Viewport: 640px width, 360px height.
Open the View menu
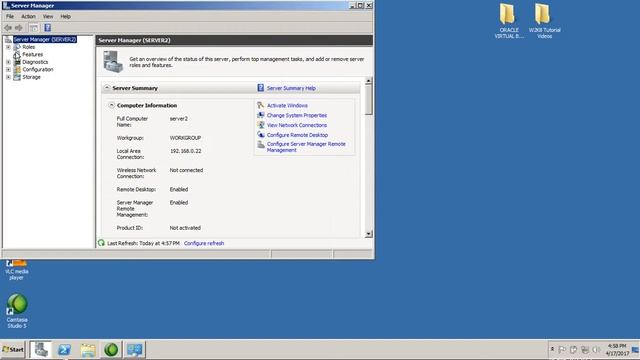point(48,17)
